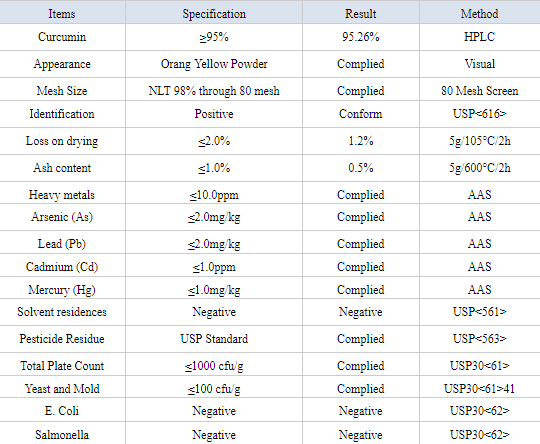Select the HPLC method cell
540x444 pixels.
click(479, 37)
